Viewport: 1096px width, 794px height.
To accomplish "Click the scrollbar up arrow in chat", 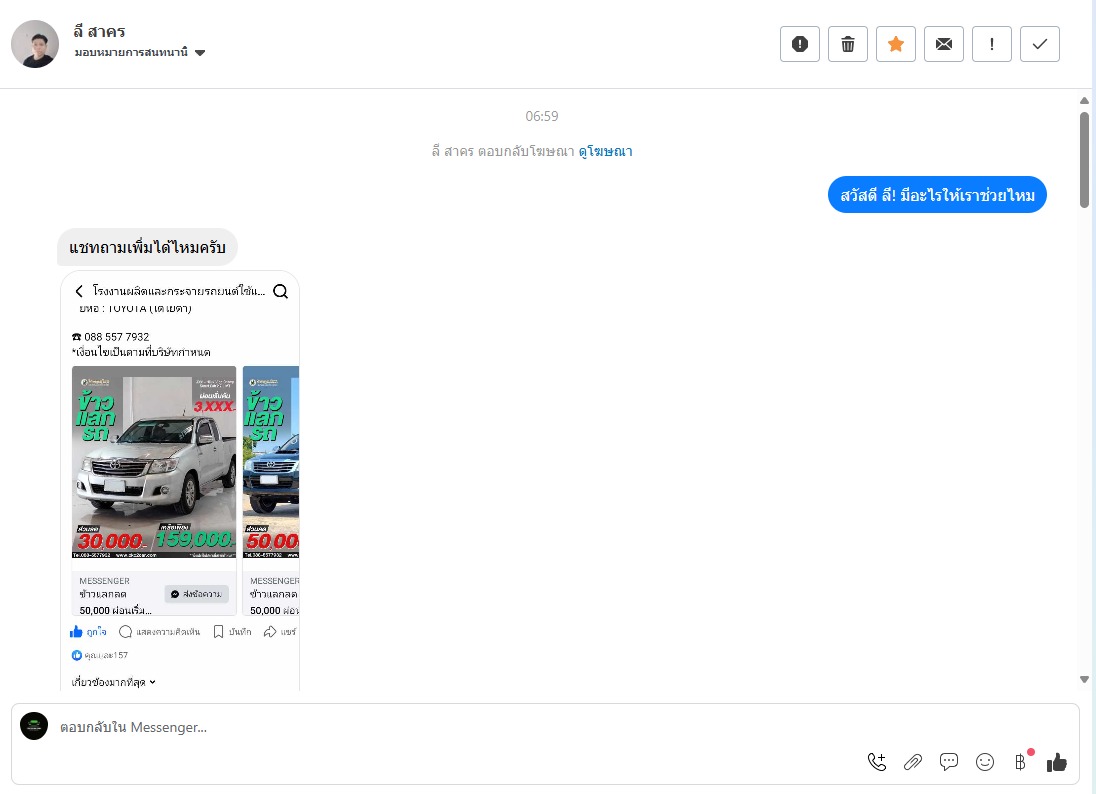I will 1084,101.
